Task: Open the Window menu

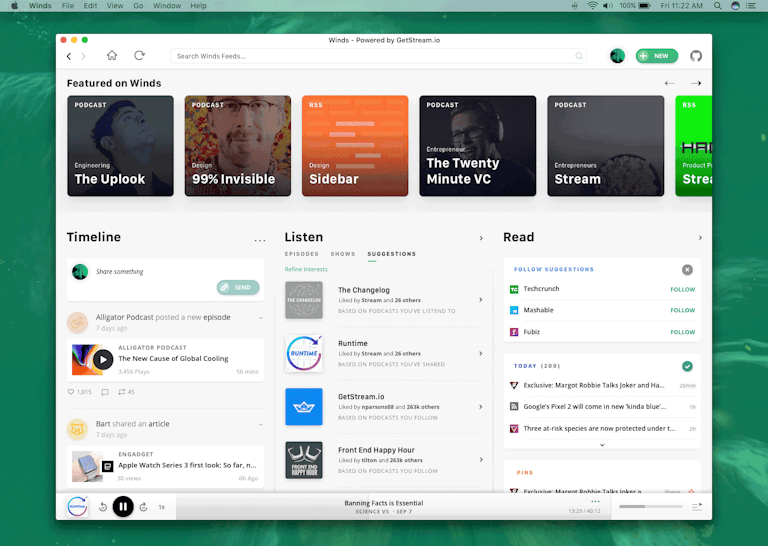Action: pos(167,6)
